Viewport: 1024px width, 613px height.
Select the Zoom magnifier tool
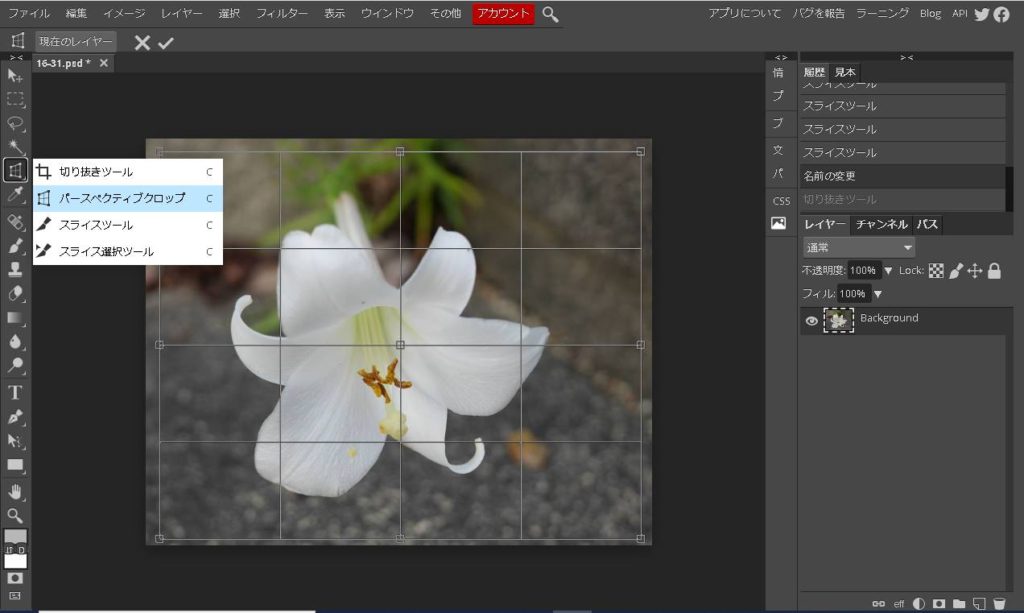[15, 515]
